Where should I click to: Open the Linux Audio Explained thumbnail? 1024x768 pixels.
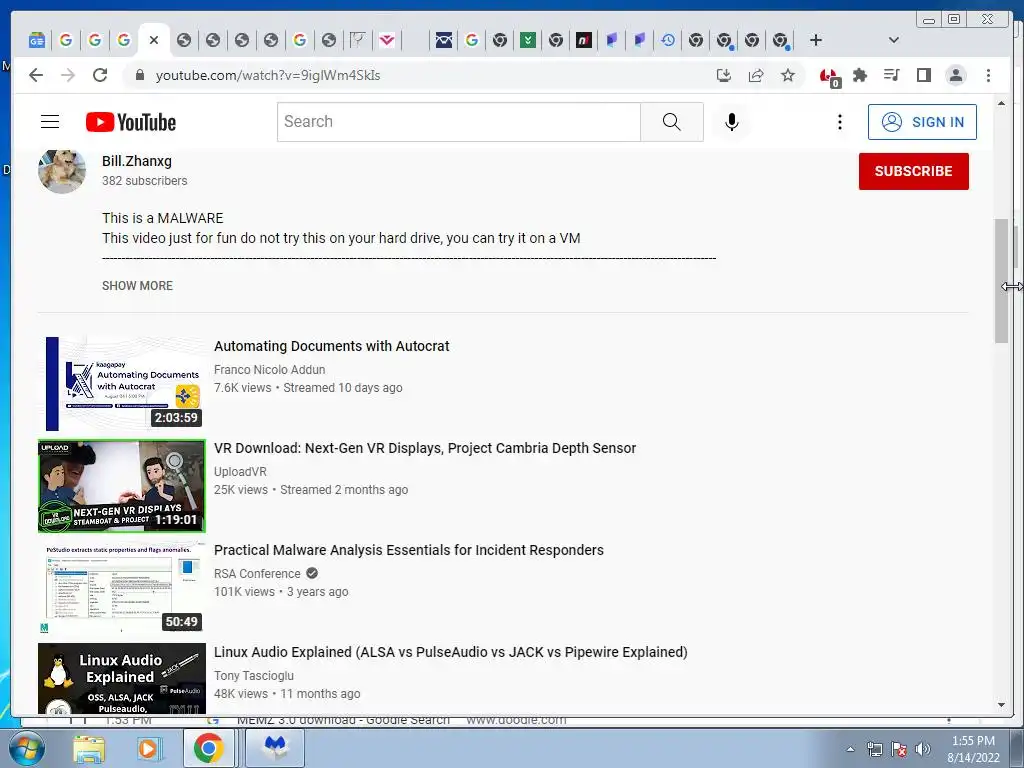tap(122, 679)
